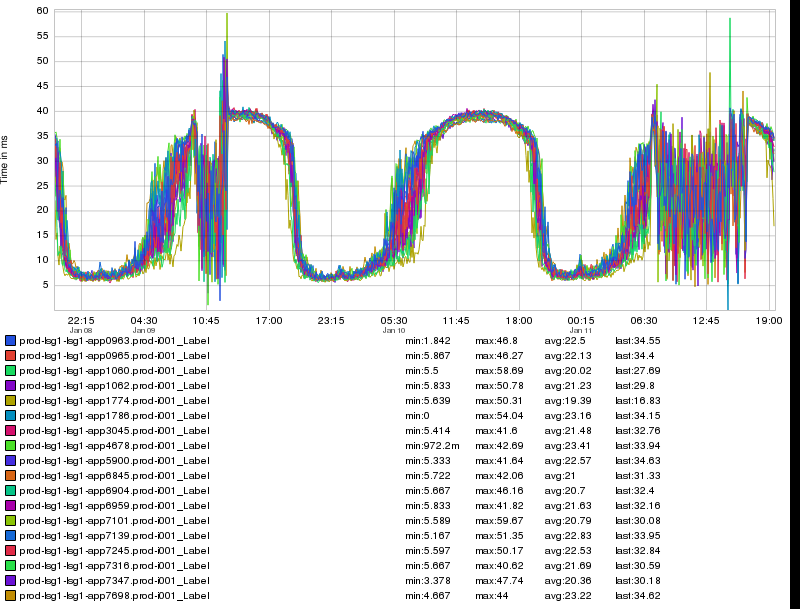Screen dimensions: 800x609
Task: Click the red app0965 legend swatch
Action: tap(10, 355)
